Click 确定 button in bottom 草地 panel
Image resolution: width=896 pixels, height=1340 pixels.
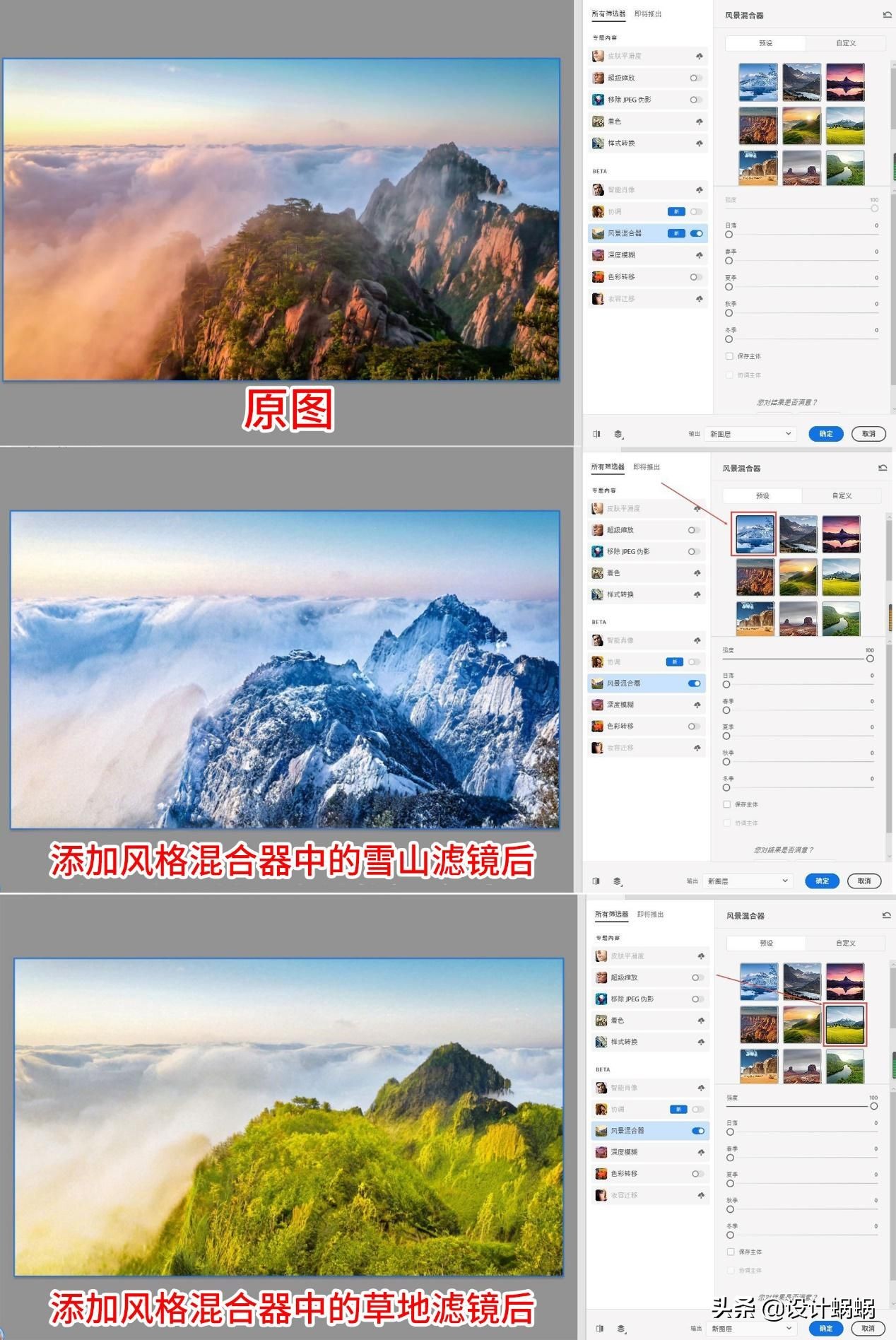click(826, 1329)
